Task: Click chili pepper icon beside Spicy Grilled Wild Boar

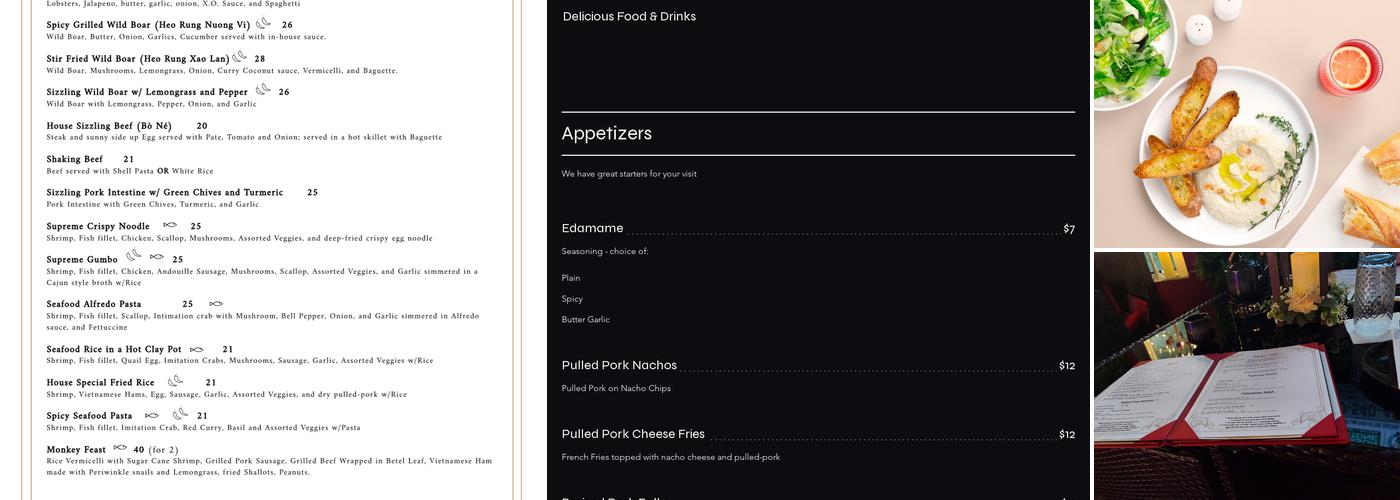Action: (263, 23)
